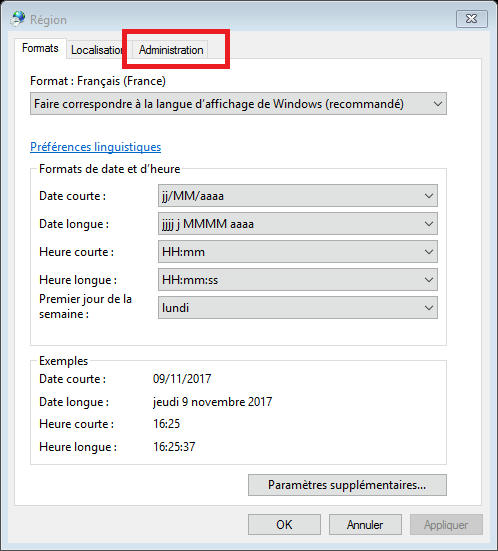Click the chevron arrow beside jj/MM/aaaa

(428, 196)
